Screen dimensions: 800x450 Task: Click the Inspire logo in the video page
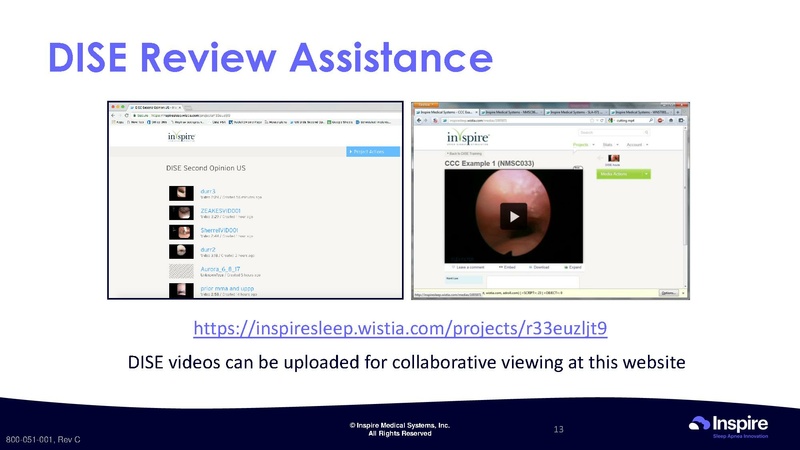pyautogui.click(x=468, y=138)
